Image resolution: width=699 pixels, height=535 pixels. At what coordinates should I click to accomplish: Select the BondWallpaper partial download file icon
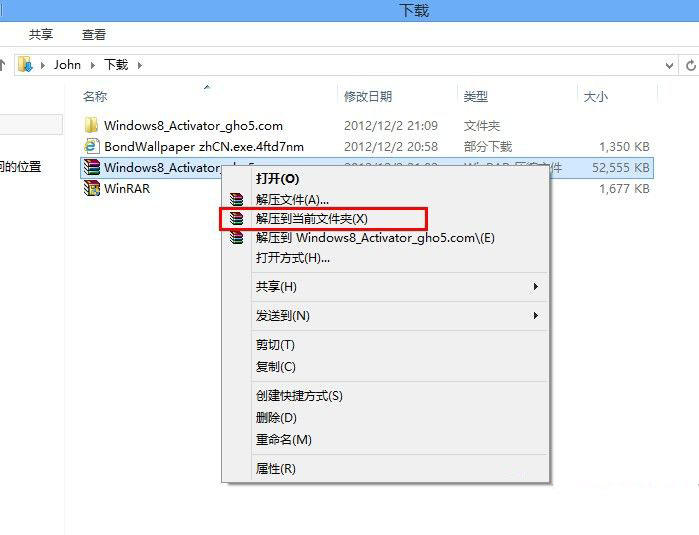(x=91, y=146)
